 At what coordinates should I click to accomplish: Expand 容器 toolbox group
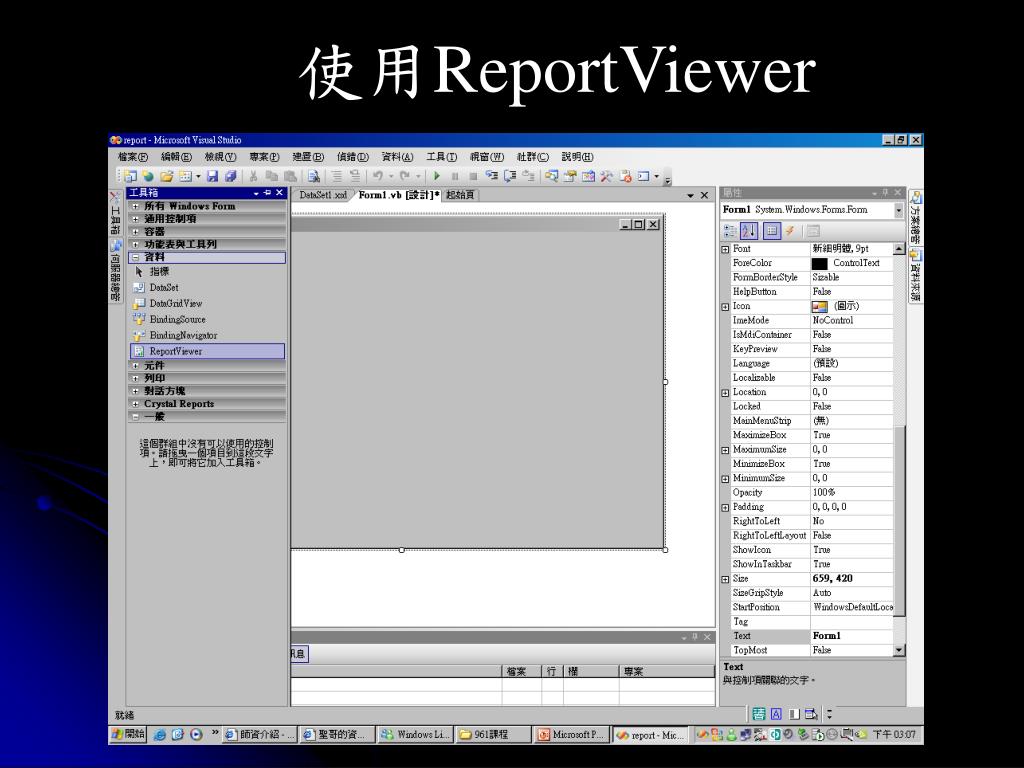point(136,232)
